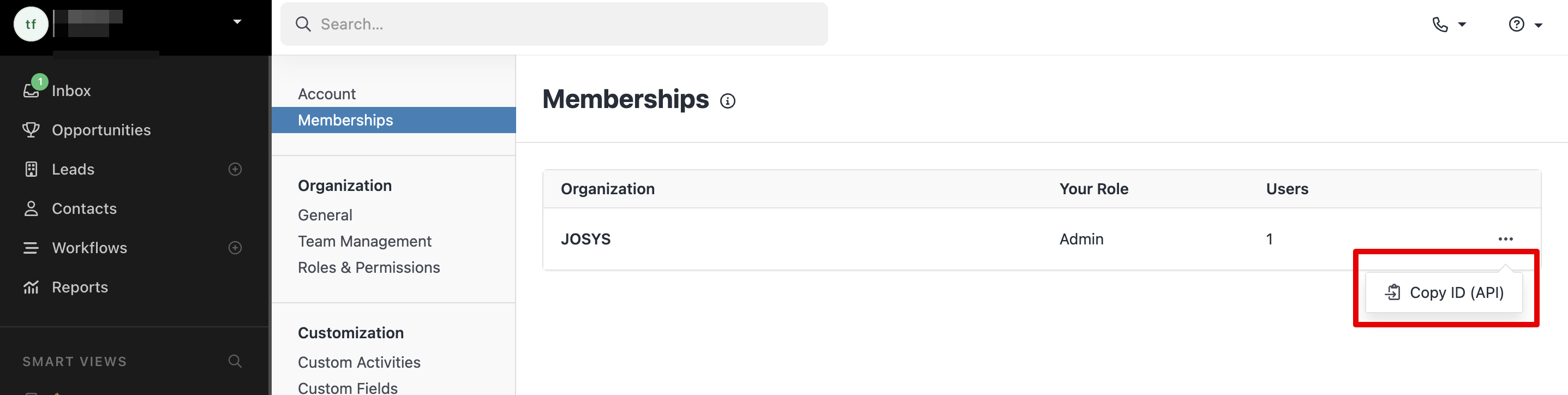Screen dimensions: 1568x395
Task: Click the tf user avatar
Action: (x=31, y=25)
